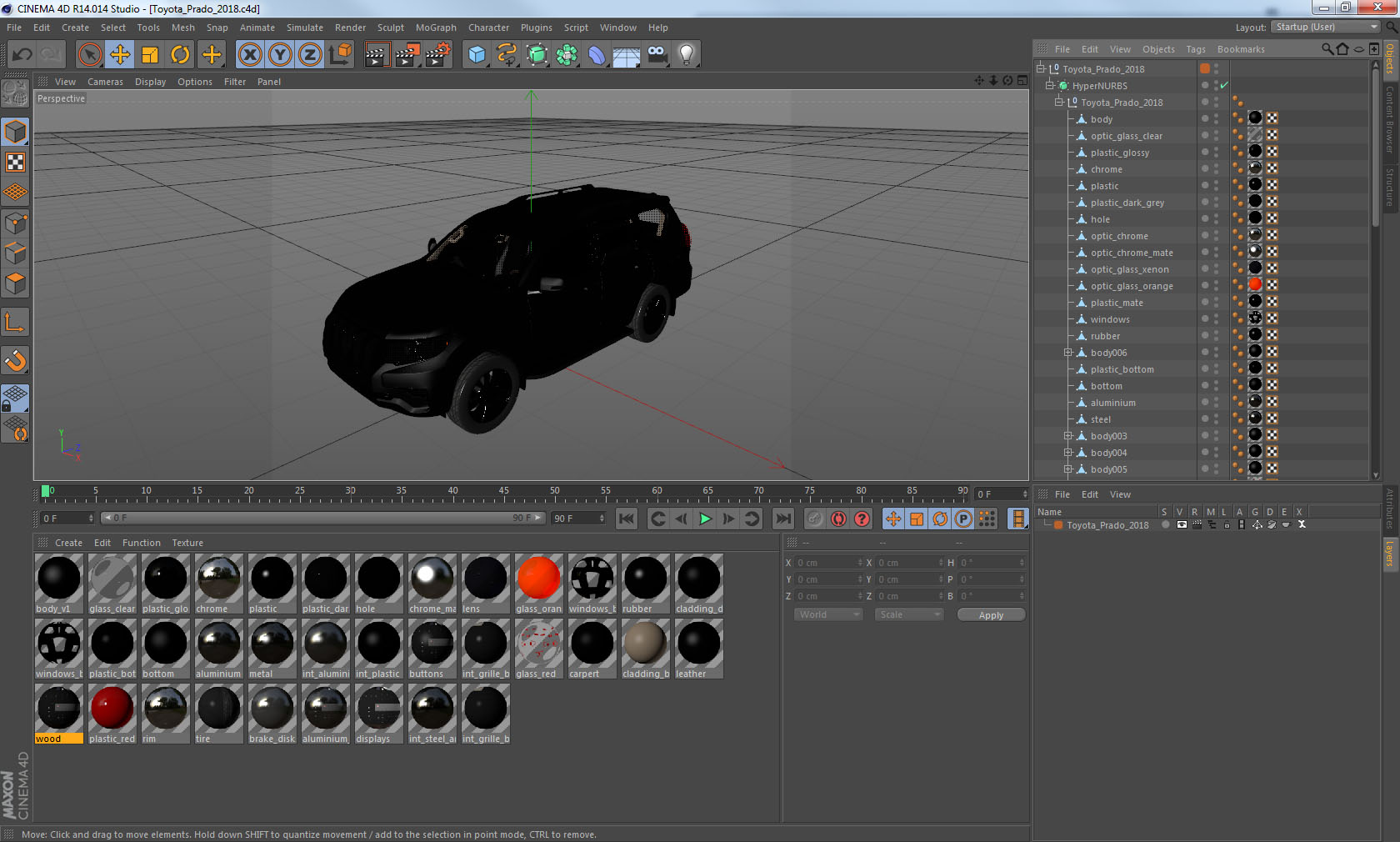Viewport: 1400px width, 842px height.
Task: Open the Layout dropdown Startup (User)
Action: tap(1327, 27)
